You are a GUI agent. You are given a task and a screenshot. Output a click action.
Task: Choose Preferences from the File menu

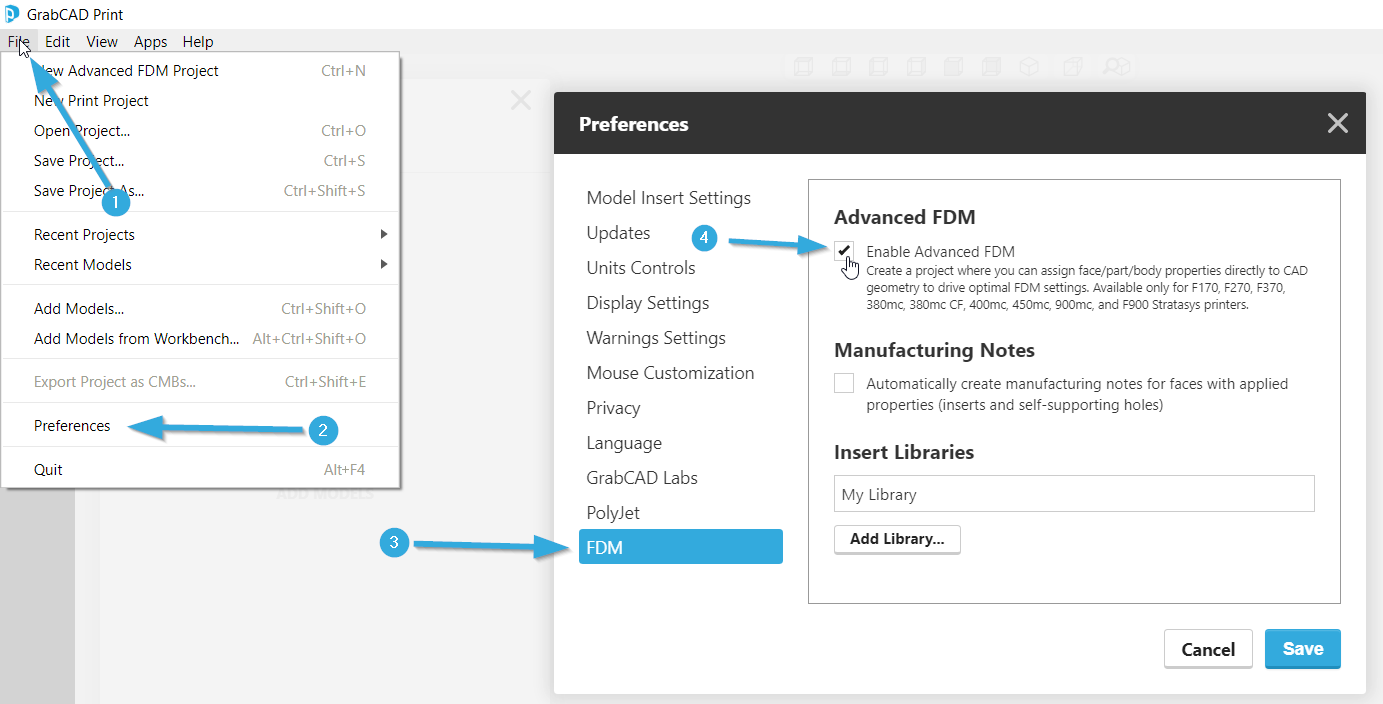(72, 426)
